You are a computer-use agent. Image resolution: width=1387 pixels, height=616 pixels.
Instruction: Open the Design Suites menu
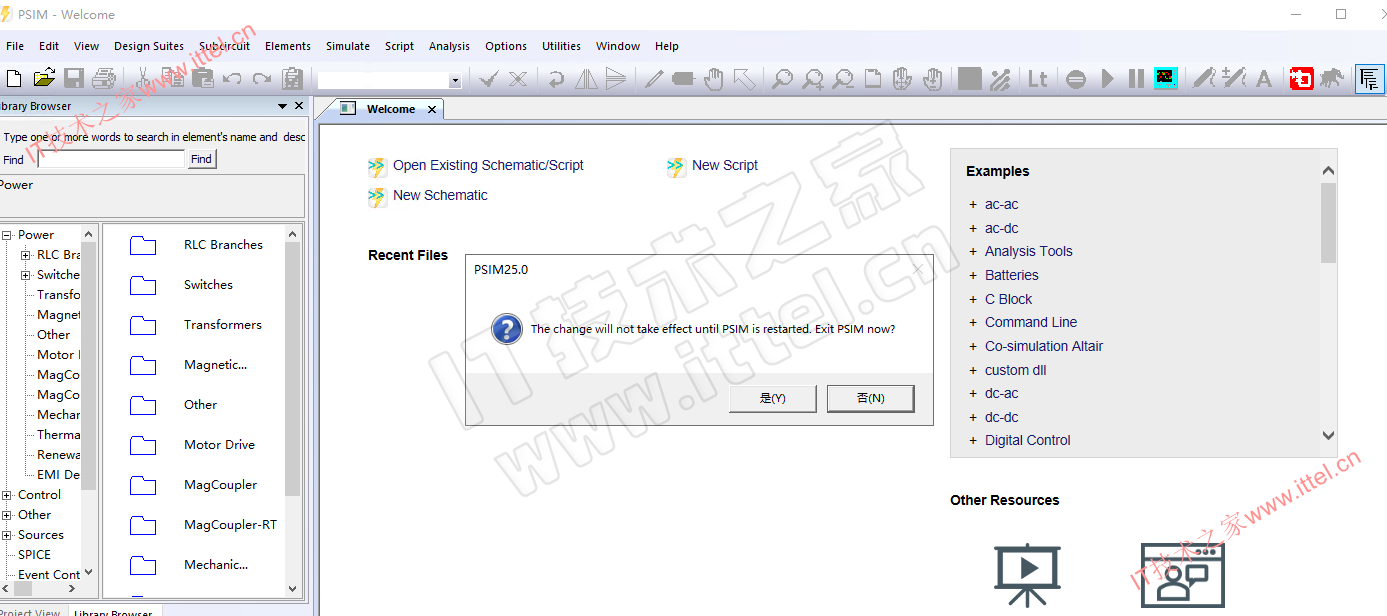pyautogui.click(x=149, y=46)
